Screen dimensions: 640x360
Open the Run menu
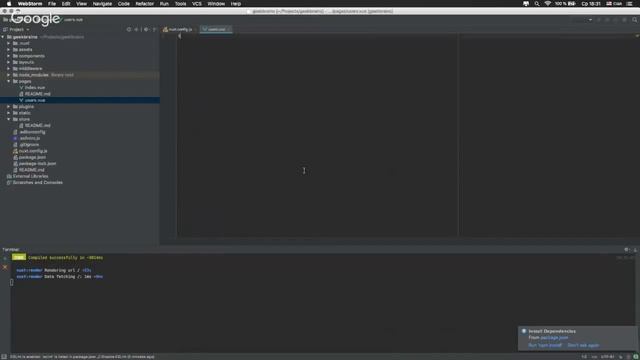[x=164, y=4]
